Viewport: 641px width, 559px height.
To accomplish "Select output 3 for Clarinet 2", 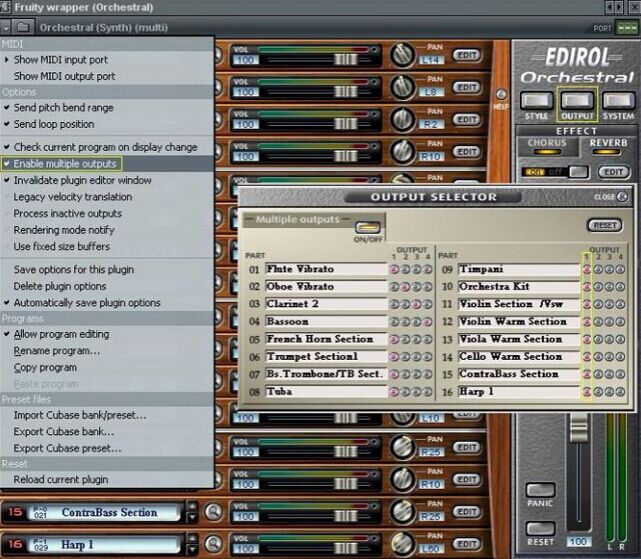I will point(416,304).
